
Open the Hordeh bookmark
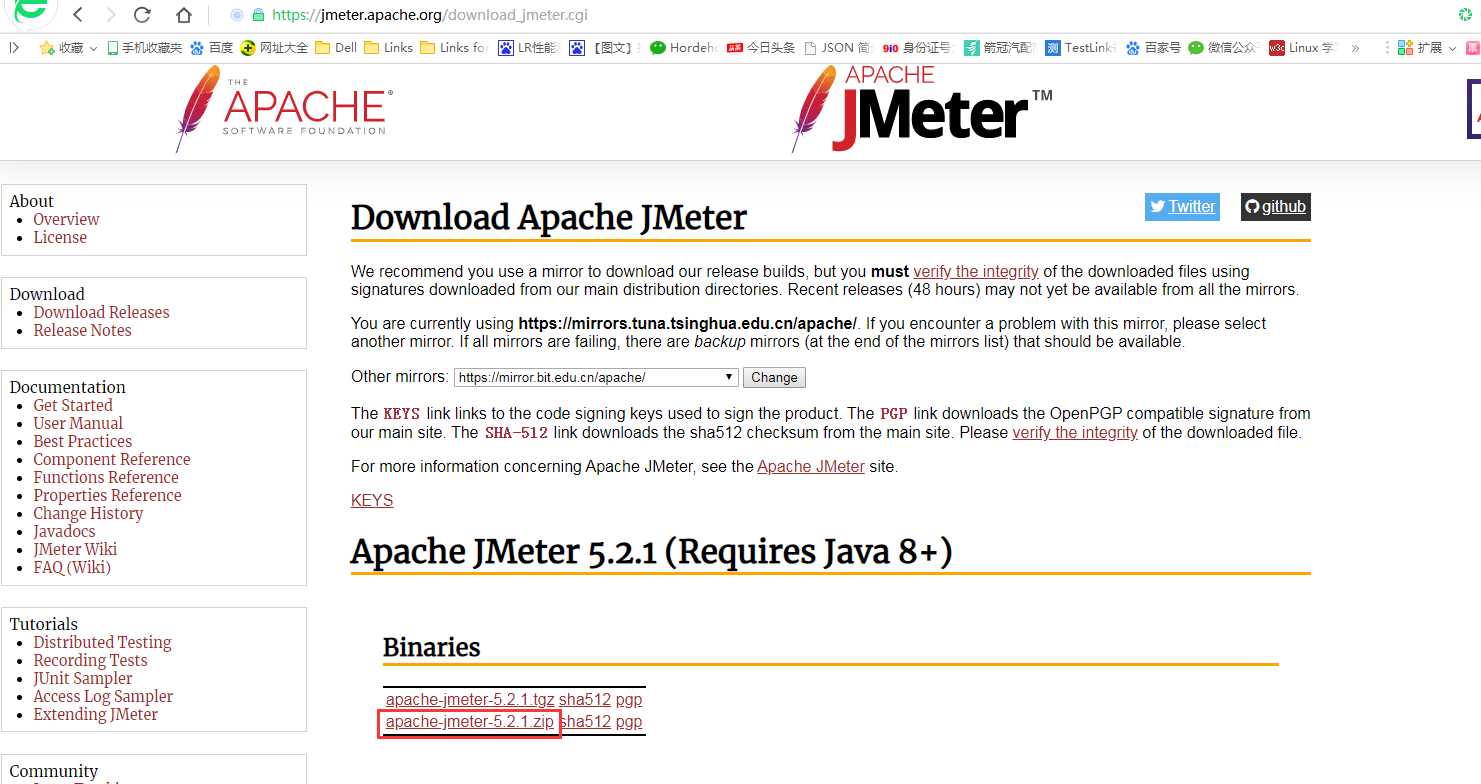coord(684,47)
